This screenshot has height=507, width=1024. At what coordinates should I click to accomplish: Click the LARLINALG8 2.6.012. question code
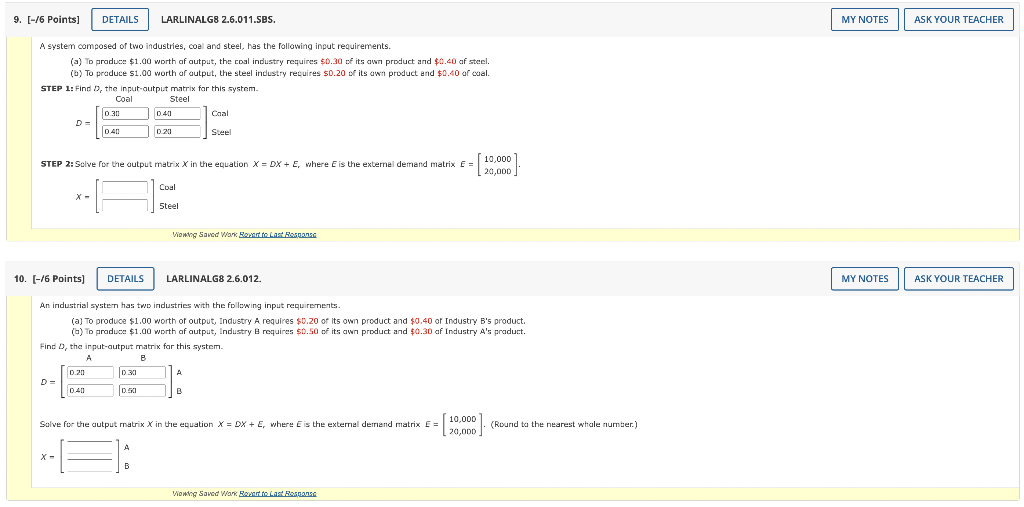click(214, 279)
